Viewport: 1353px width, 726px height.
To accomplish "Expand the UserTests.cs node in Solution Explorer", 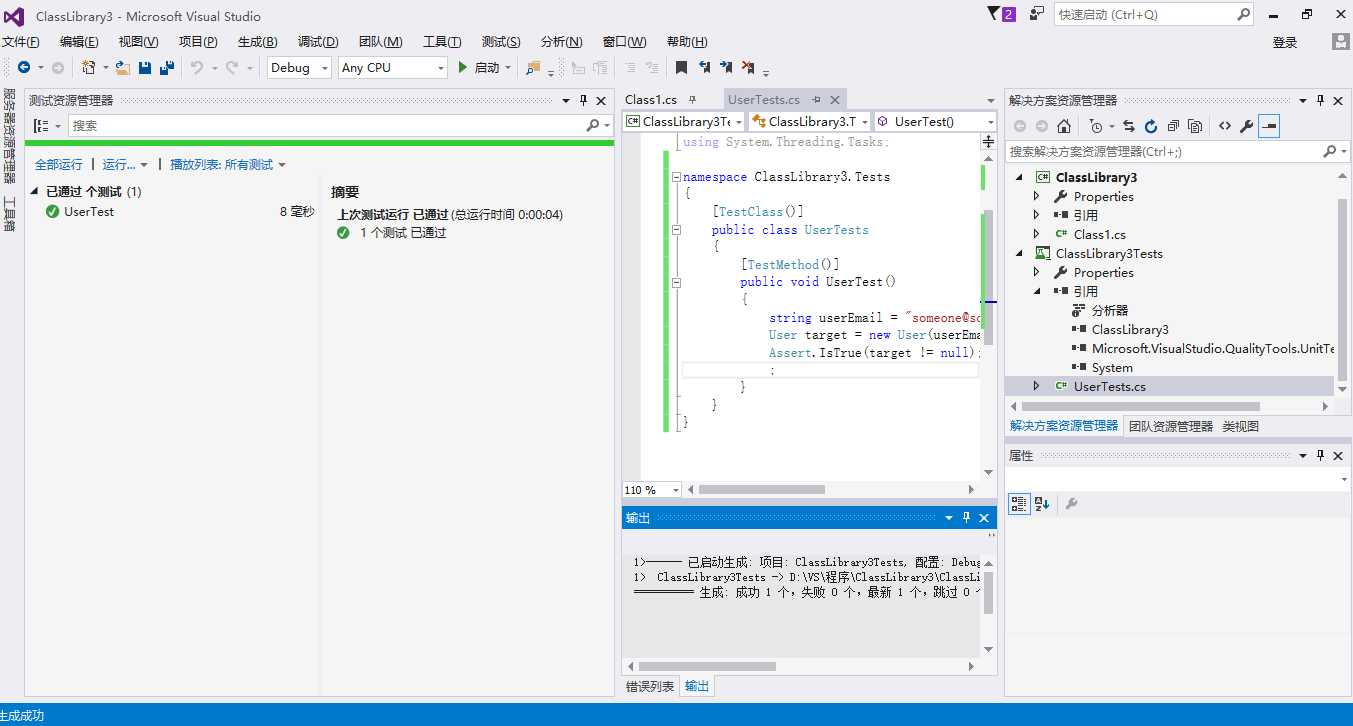I will (x=1037, y=386).
